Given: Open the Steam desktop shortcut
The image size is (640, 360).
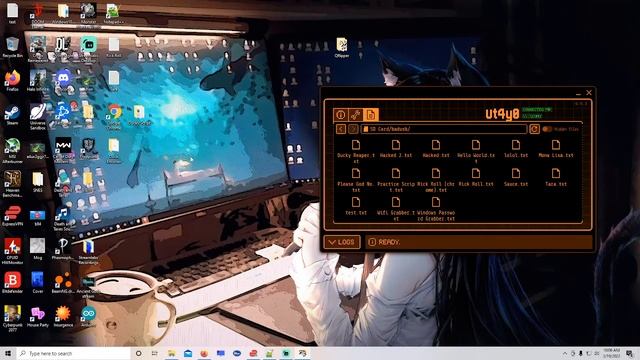Looking at the screenshot, I should click(12, 114).
